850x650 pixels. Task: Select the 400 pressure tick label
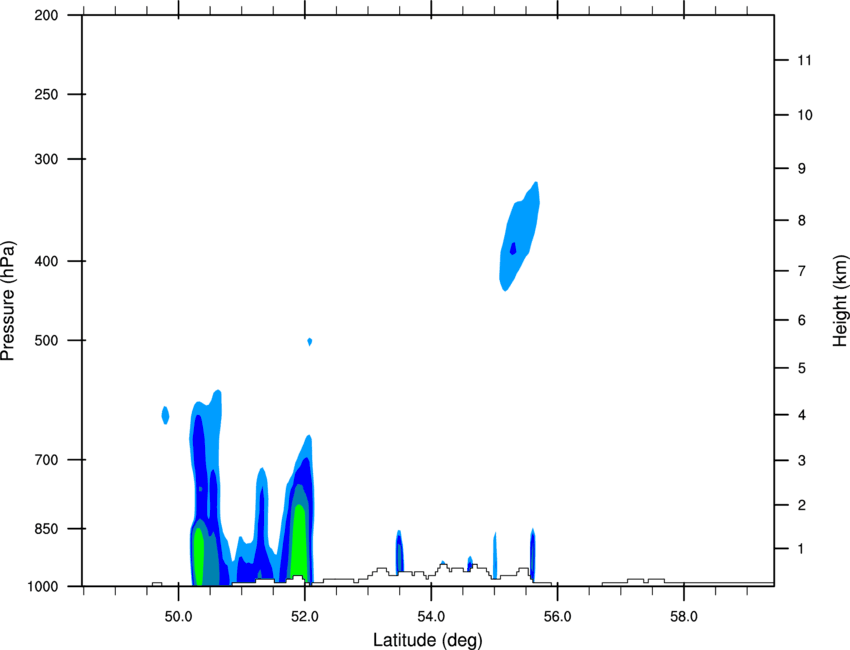pos(46,261)
